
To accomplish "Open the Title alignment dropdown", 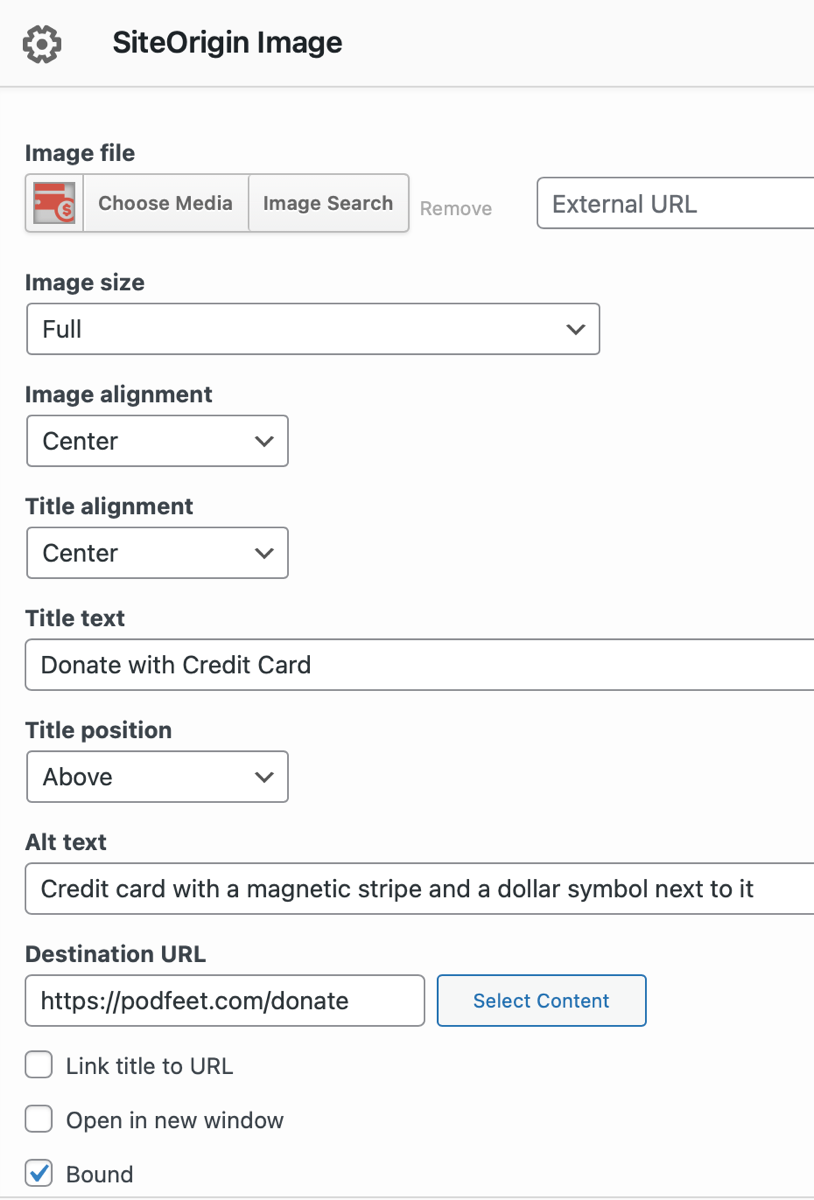I will [157, 553].
